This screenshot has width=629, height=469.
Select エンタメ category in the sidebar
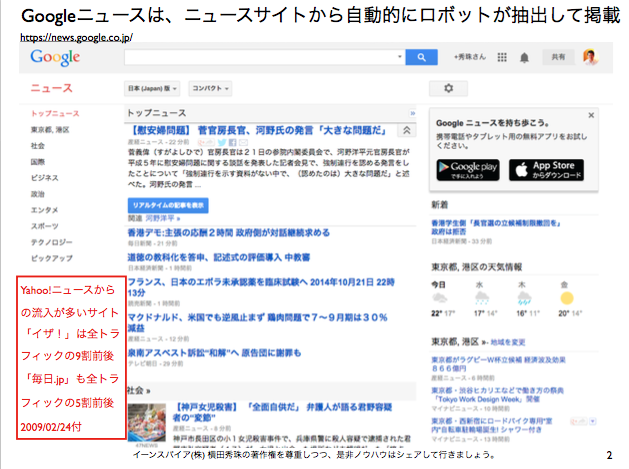[45, 210]
